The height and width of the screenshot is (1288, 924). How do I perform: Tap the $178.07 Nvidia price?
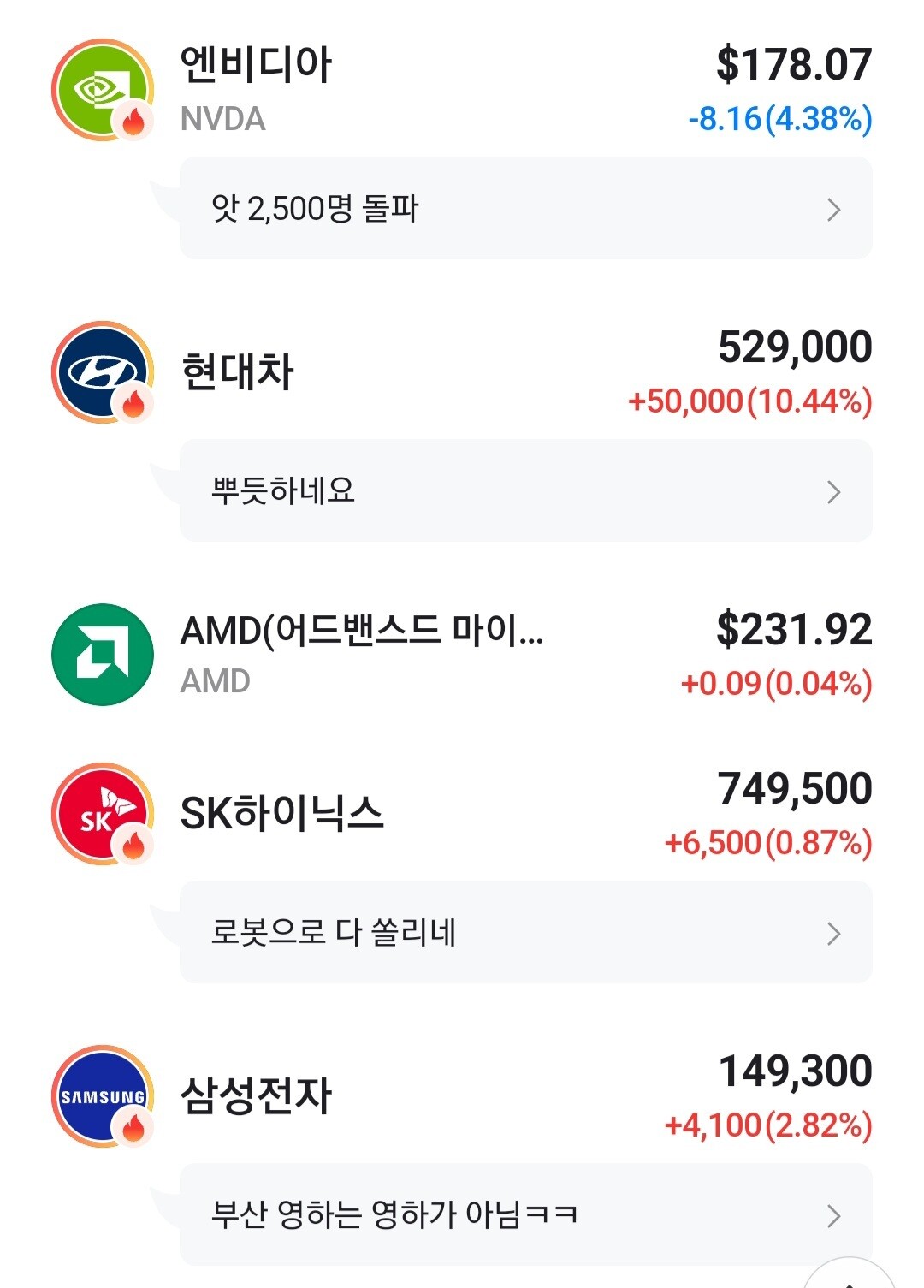(794, 65)
